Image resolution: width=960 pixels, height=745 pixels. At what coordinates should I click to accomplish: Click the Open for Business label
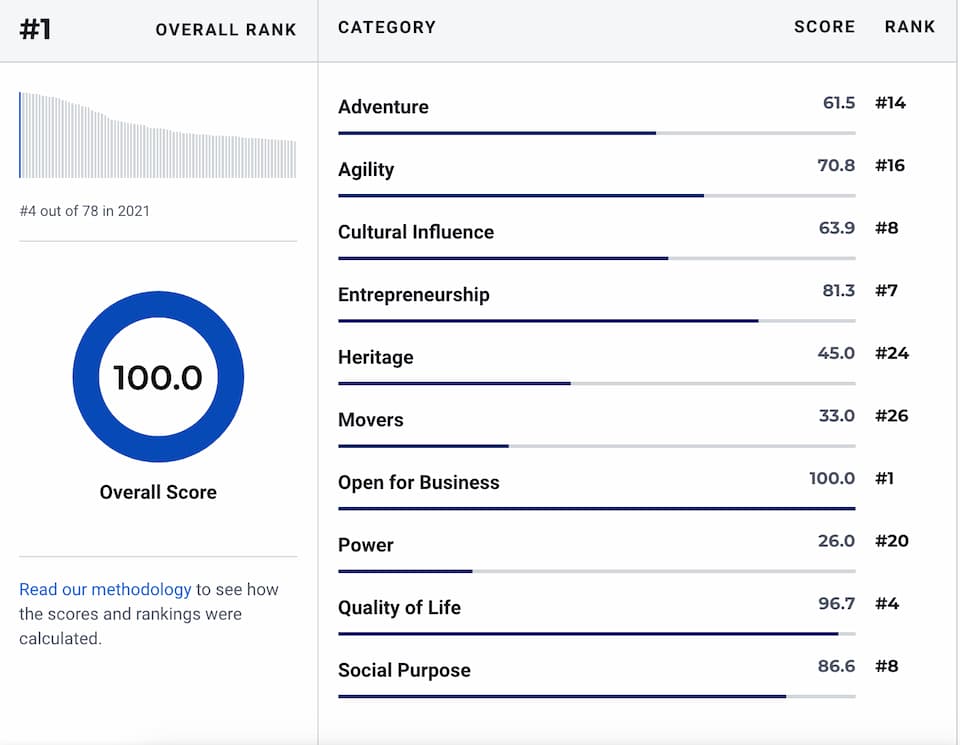click(418, 482)
